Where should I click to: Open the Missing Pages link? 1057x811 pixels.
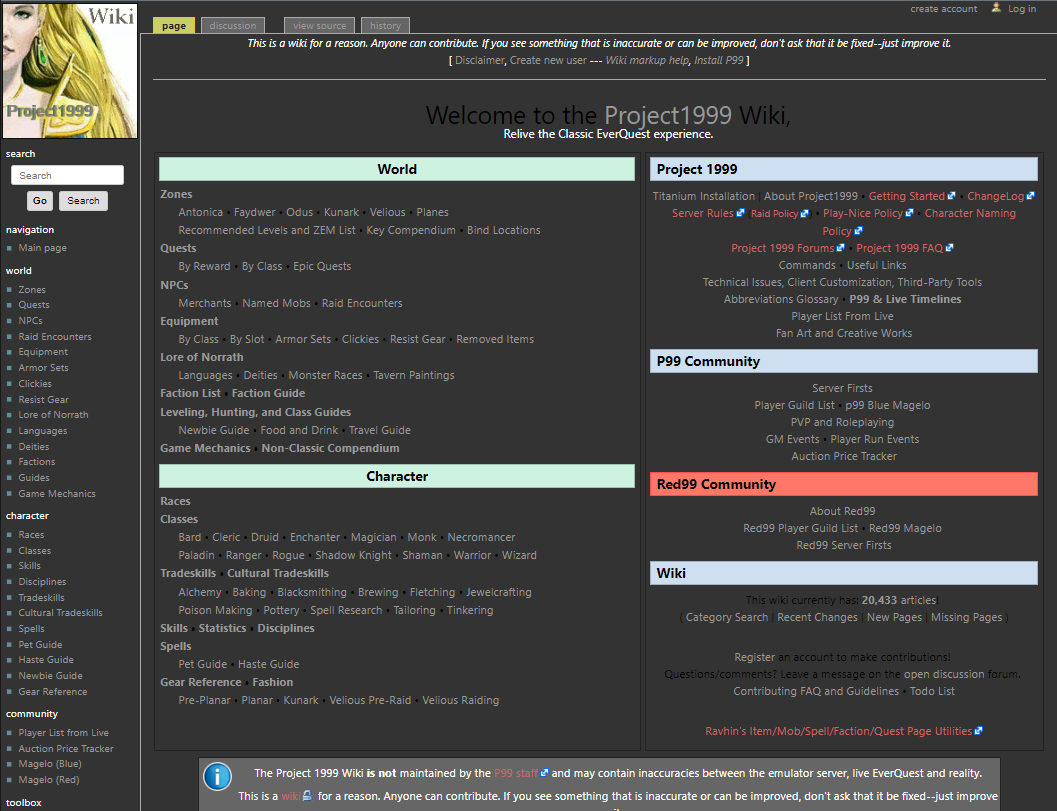[966, 617]
